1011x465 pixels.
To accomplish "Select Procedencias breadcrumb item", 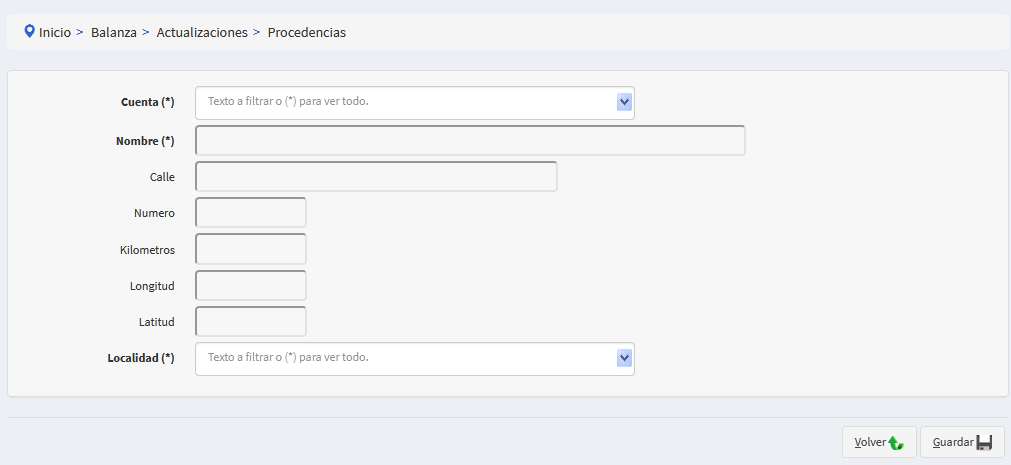I will pos(307,32).
